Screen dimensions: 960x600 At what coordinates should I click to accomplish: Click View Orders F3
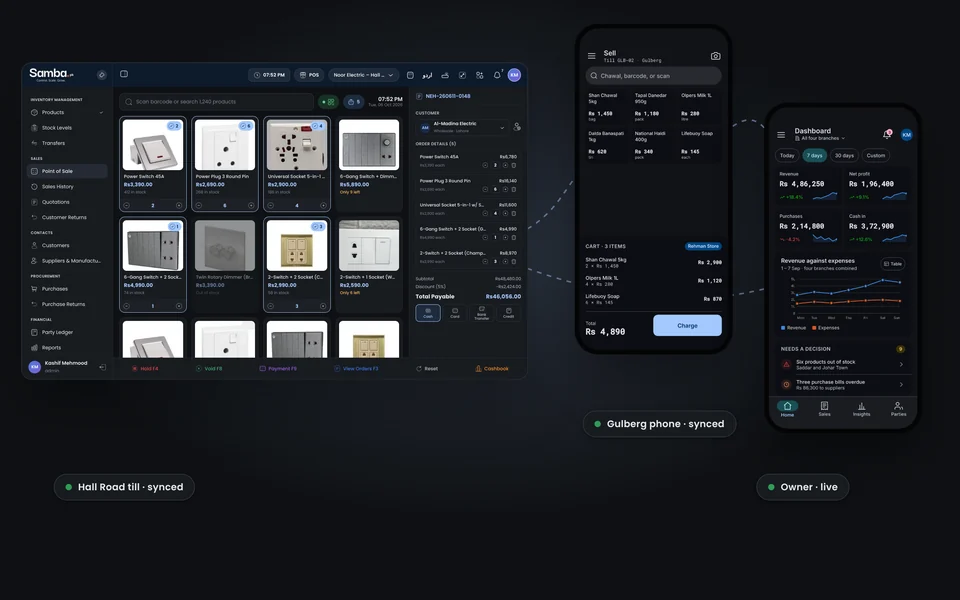pyautogui.click(x=356, y=369)
